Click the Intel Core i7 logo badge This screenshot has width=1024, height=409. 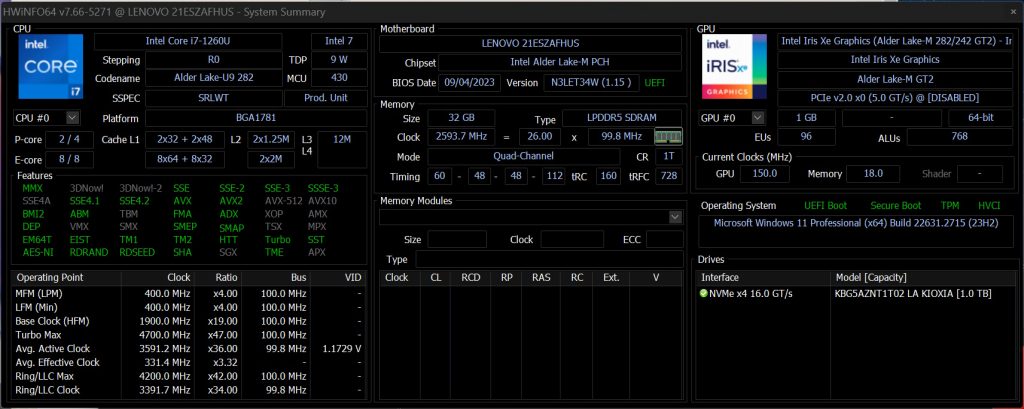click(x=50, y=67)
